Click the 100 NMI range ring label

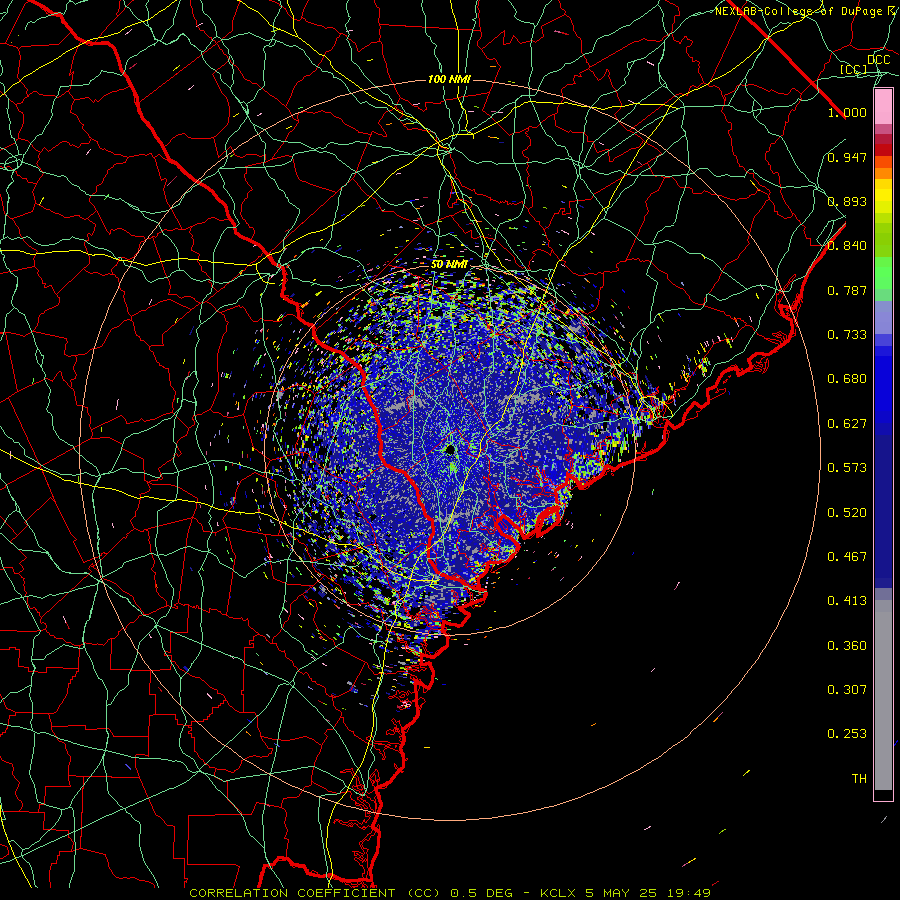(449, 79)
